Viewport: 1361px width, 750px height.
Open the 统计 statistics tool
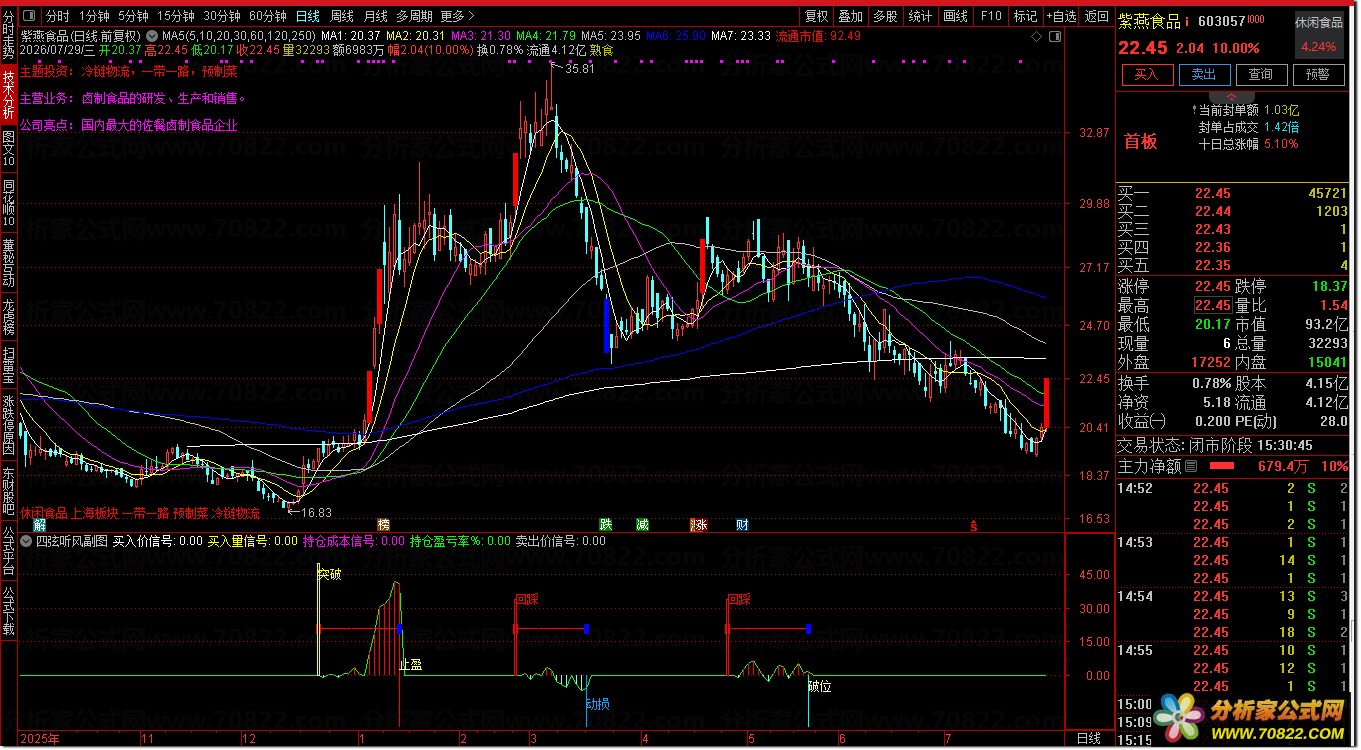click(920, 16)
